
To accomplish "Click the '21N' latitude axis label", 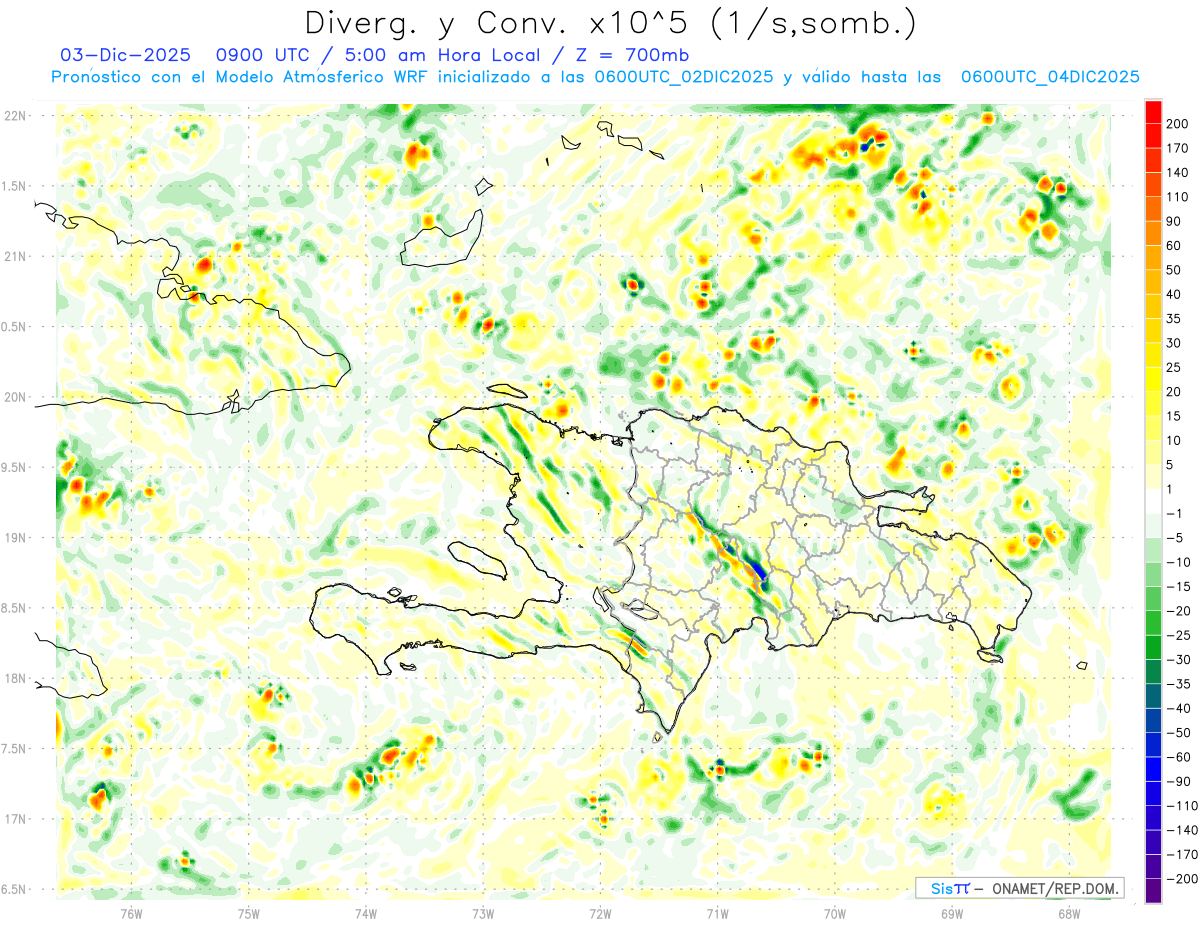I will 14,256.
